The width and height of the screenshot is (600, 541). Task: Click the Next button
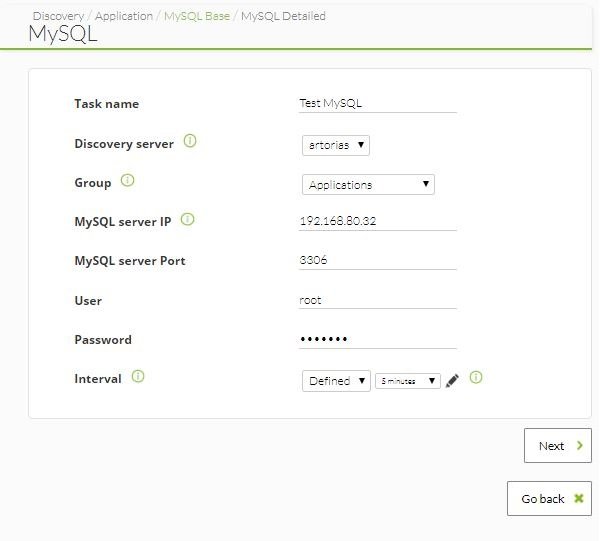[x=558, y=445]
